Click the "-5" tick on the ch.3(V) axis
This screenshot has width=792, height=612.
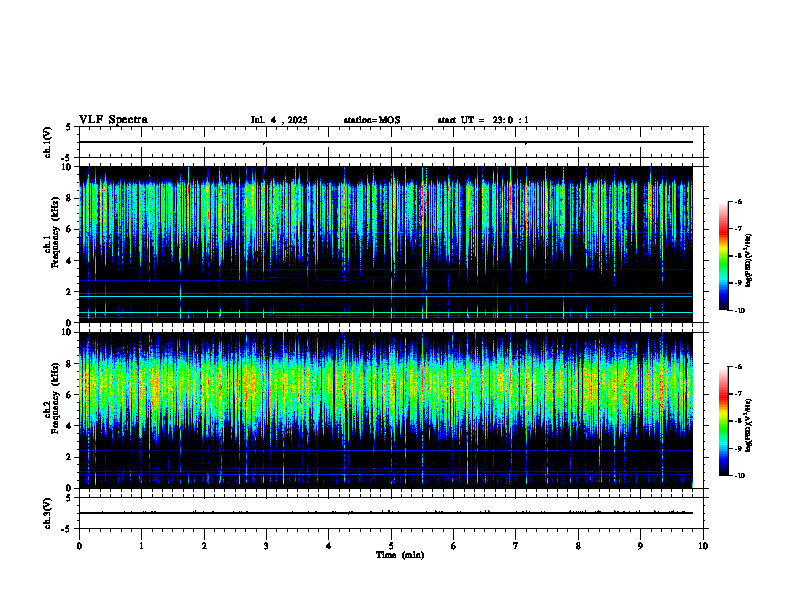point(67,529)
